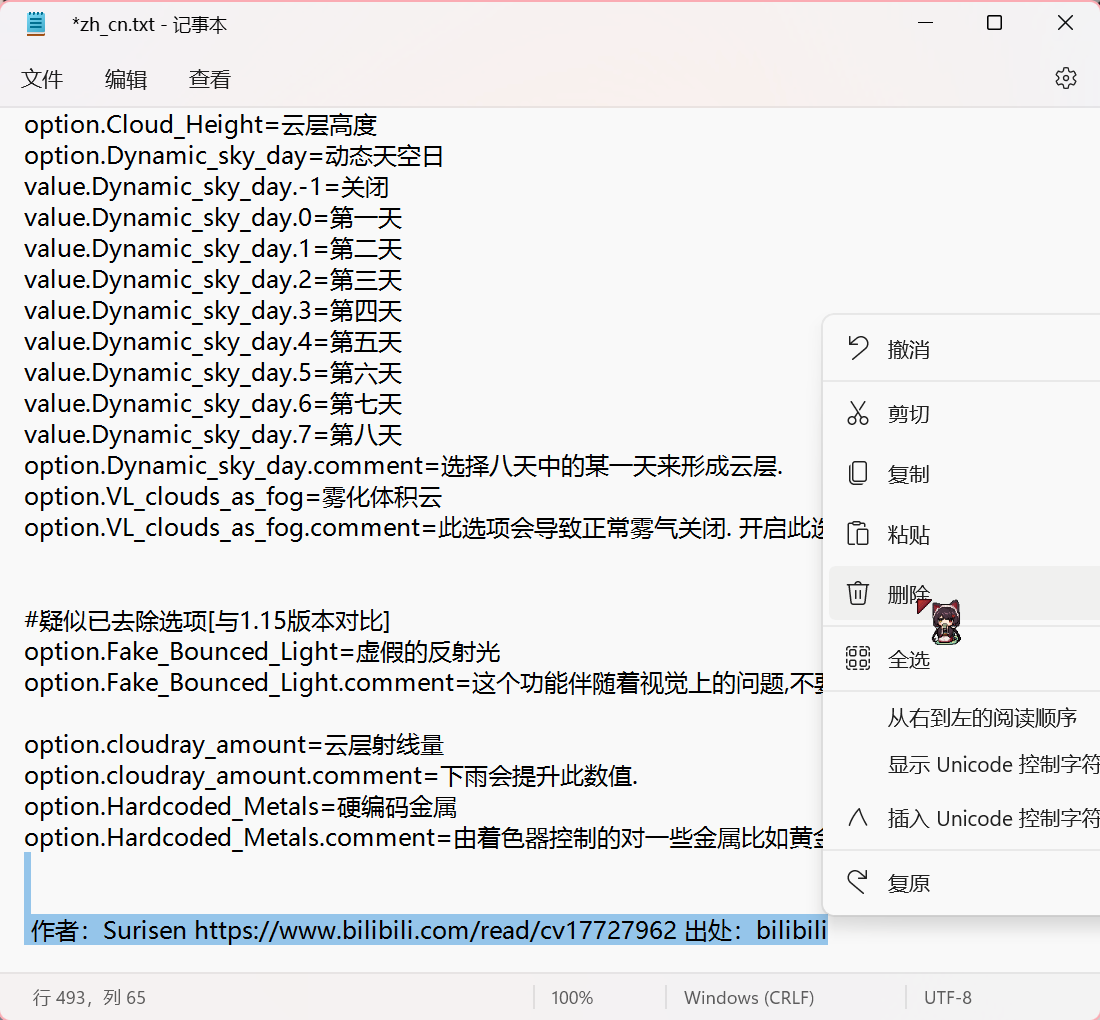Click the Notepad app icon in title bar

pos(36,24)
